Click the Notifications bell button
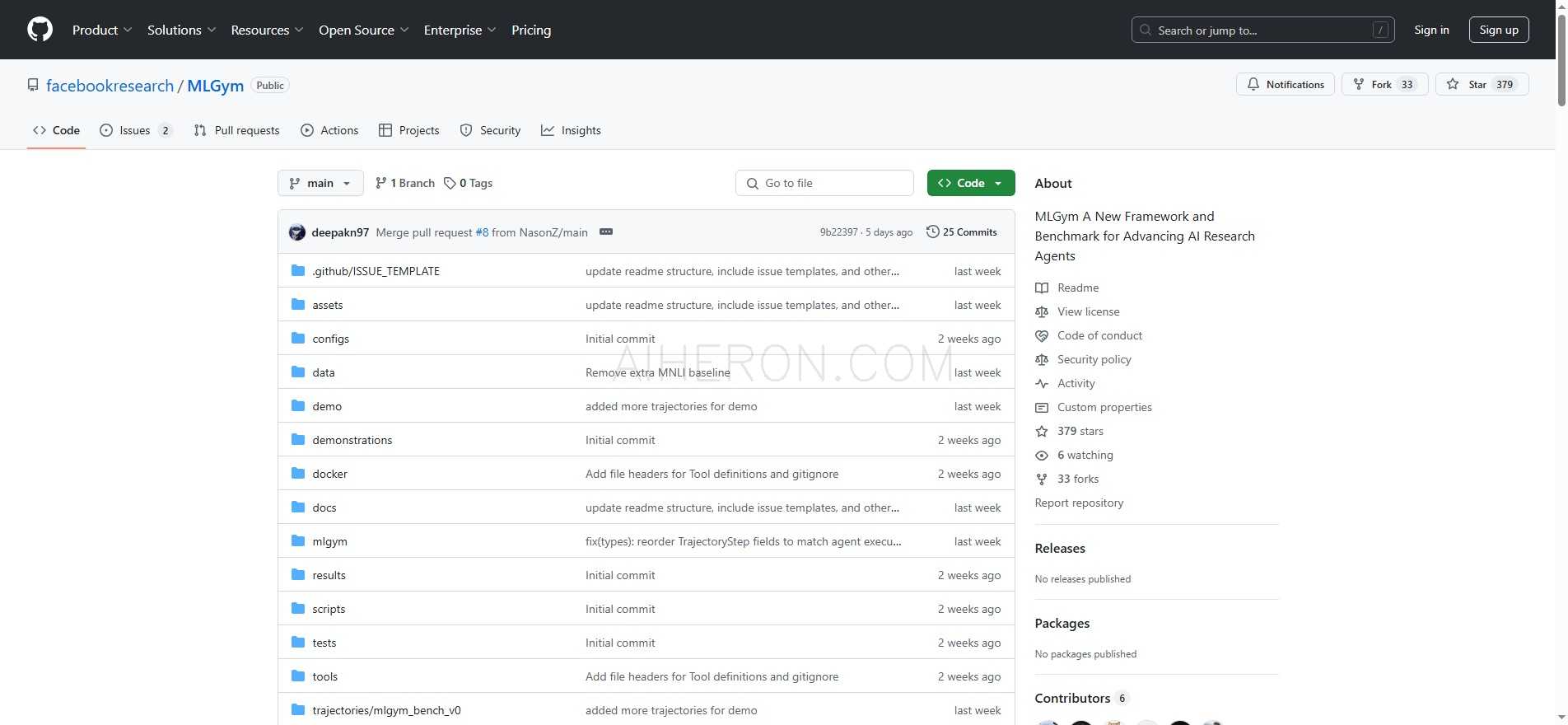Viewport: 1568px width, 725px height. (1285, 84)
